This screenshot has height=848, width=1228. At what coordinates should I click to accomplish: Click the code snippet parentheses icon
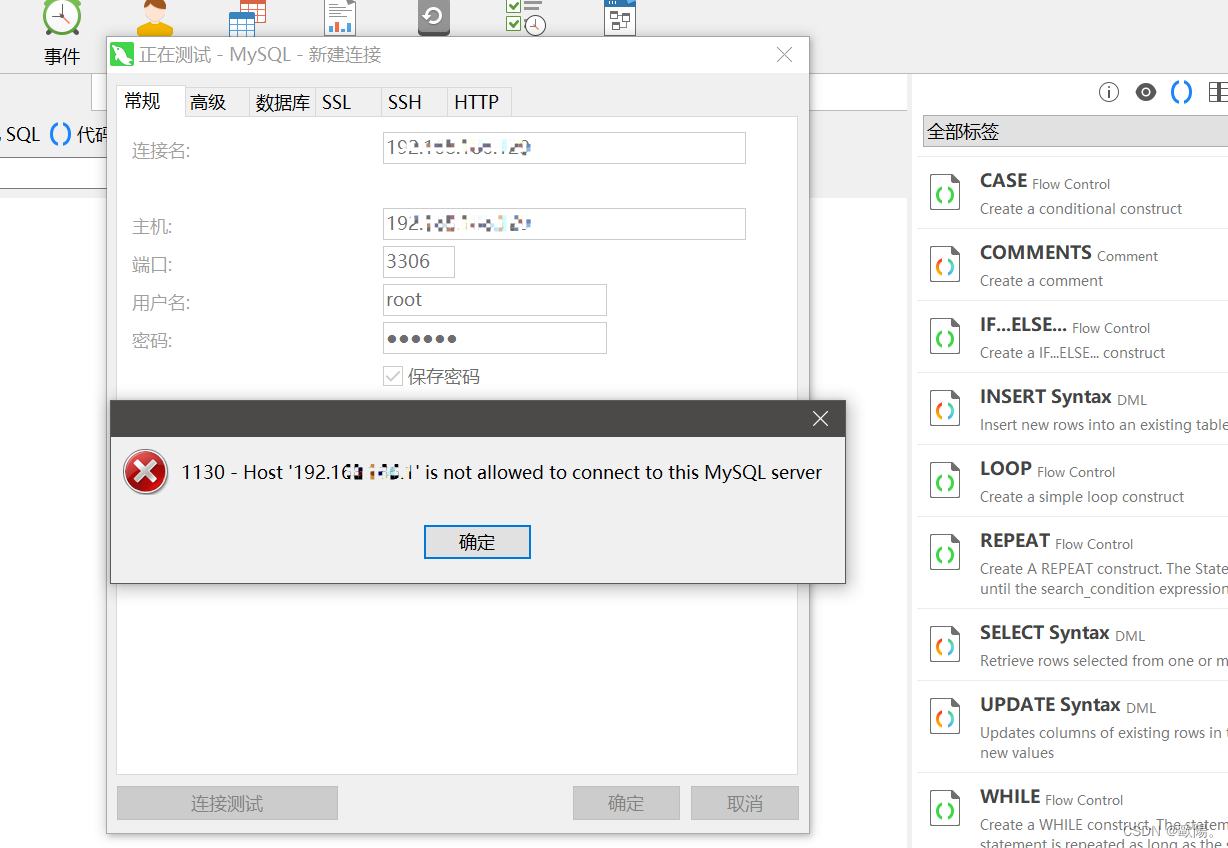click(x=1181, y=92)
